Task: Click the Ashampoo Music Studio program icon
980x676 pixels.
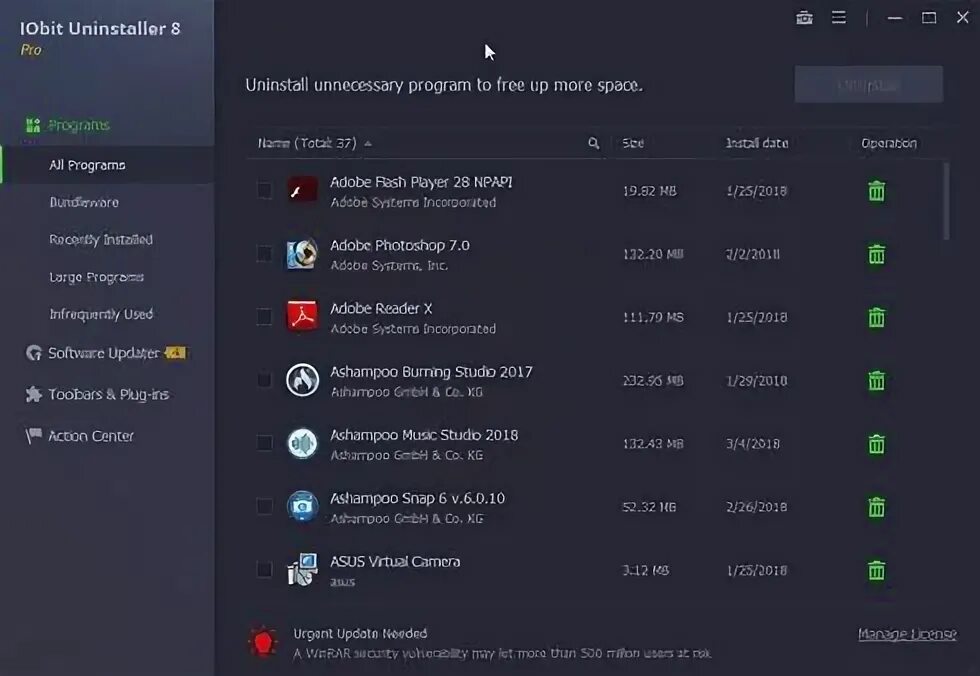Action: [x=302, y=443]
